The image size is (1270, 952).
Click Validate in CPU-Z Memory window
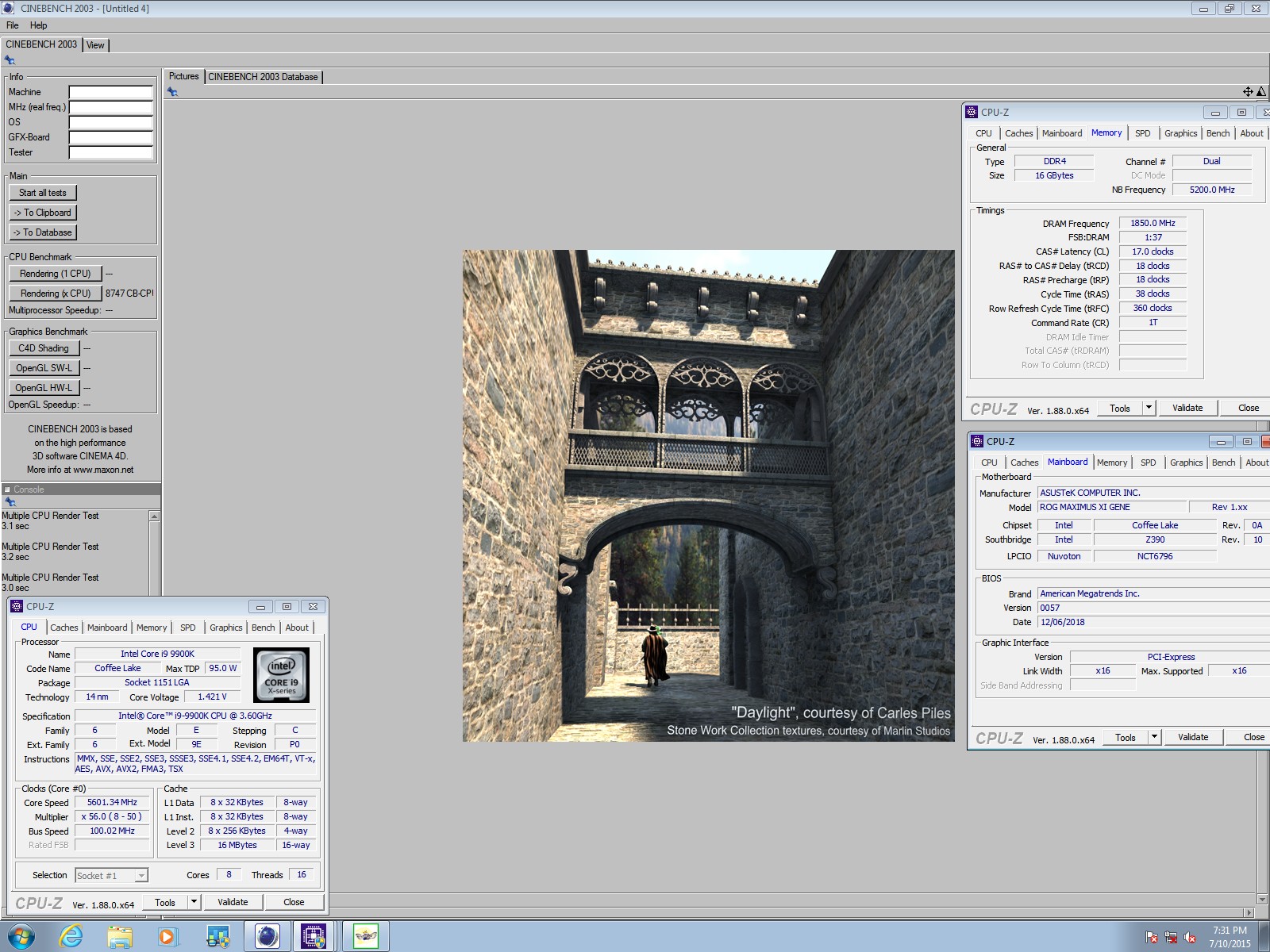click(x=1187, y=408)
